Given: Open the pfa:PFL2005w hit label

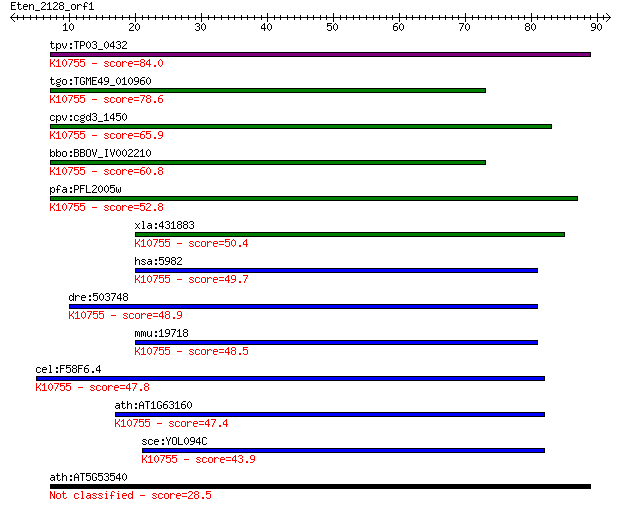Looking at the screenshot, I should pos(85,189).
